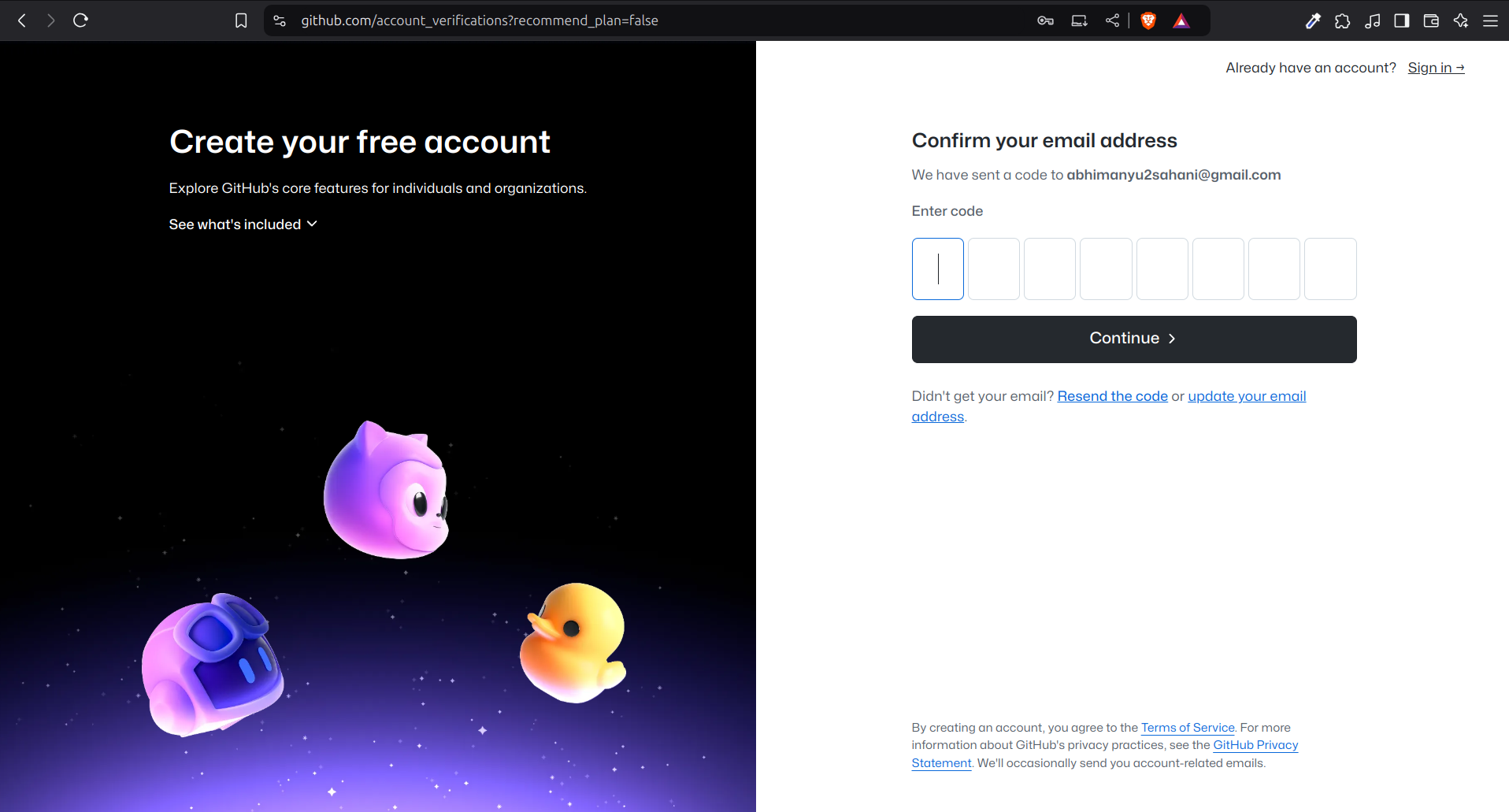Open the extensions puzzle icon
The image size is (1509, 812).
pos(1343,20)
